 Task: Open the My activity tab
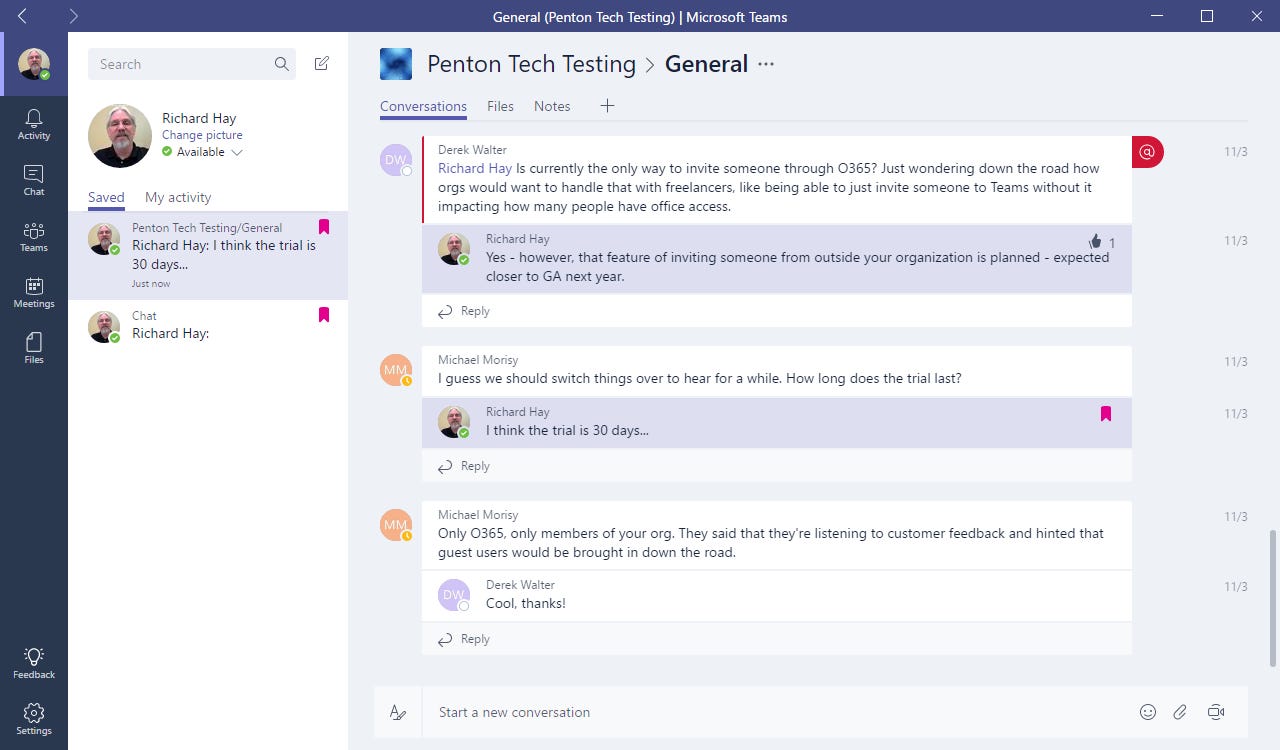point(178,197)
